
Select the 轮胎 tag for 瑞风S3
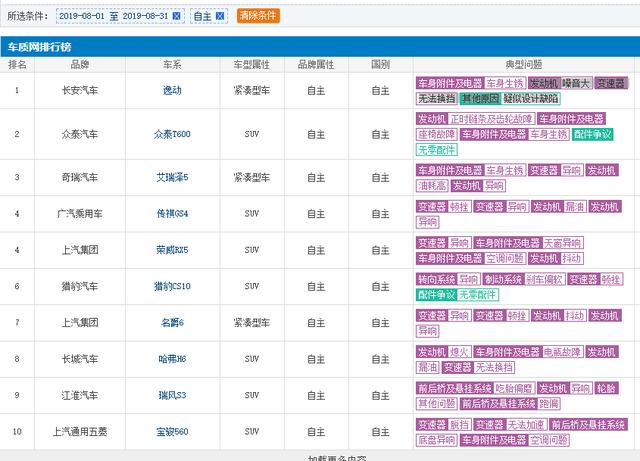(x=606, y=388)
